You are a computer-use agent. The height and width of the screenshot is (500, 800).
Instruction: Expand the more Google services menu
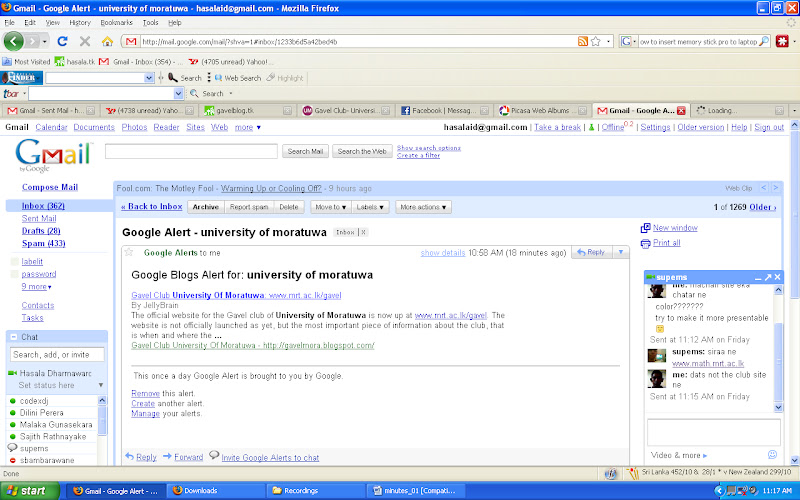coord(247,127)
